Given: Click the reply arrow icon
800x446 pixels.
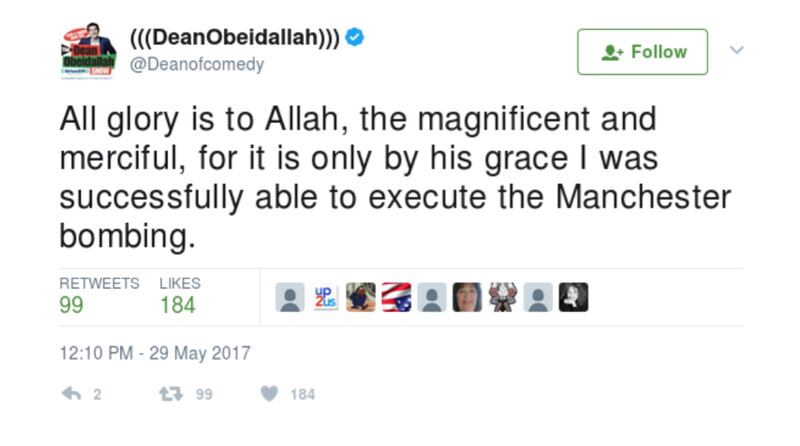Looking at the screenshot, I should [x=71, y=395].
